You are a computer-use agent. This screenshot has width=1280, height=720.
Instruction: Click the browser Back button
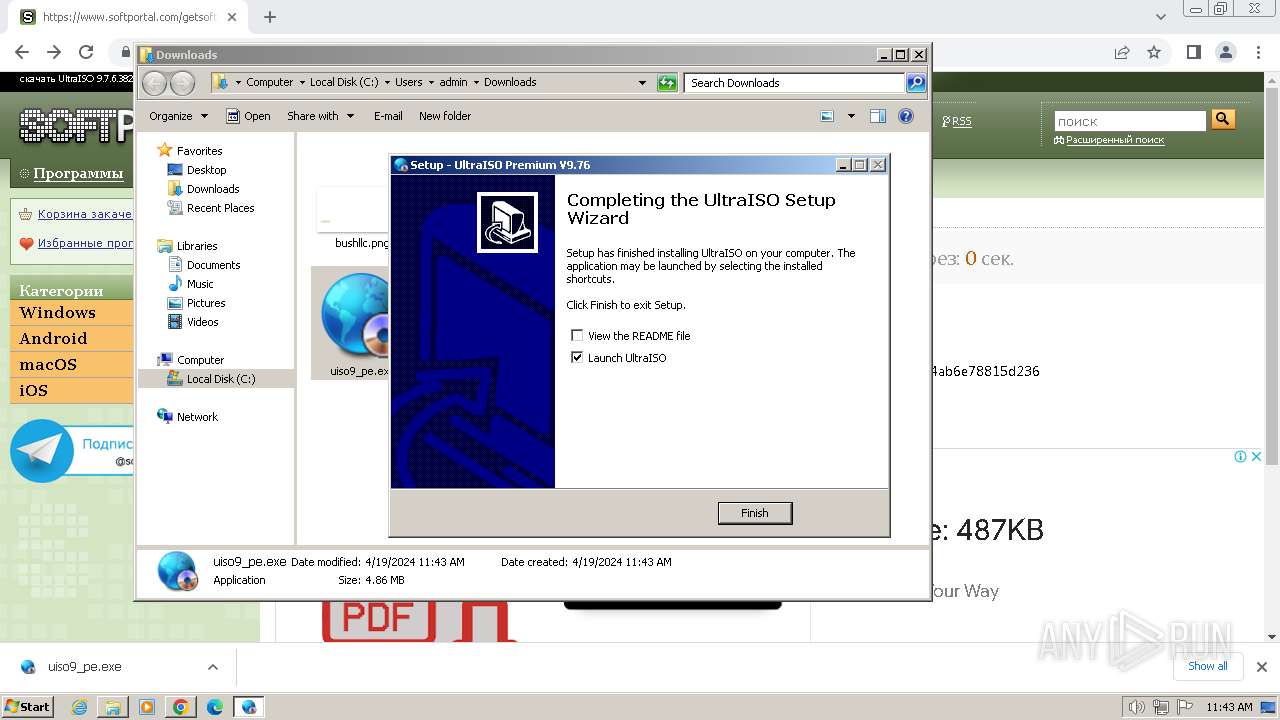click(22, 52)
